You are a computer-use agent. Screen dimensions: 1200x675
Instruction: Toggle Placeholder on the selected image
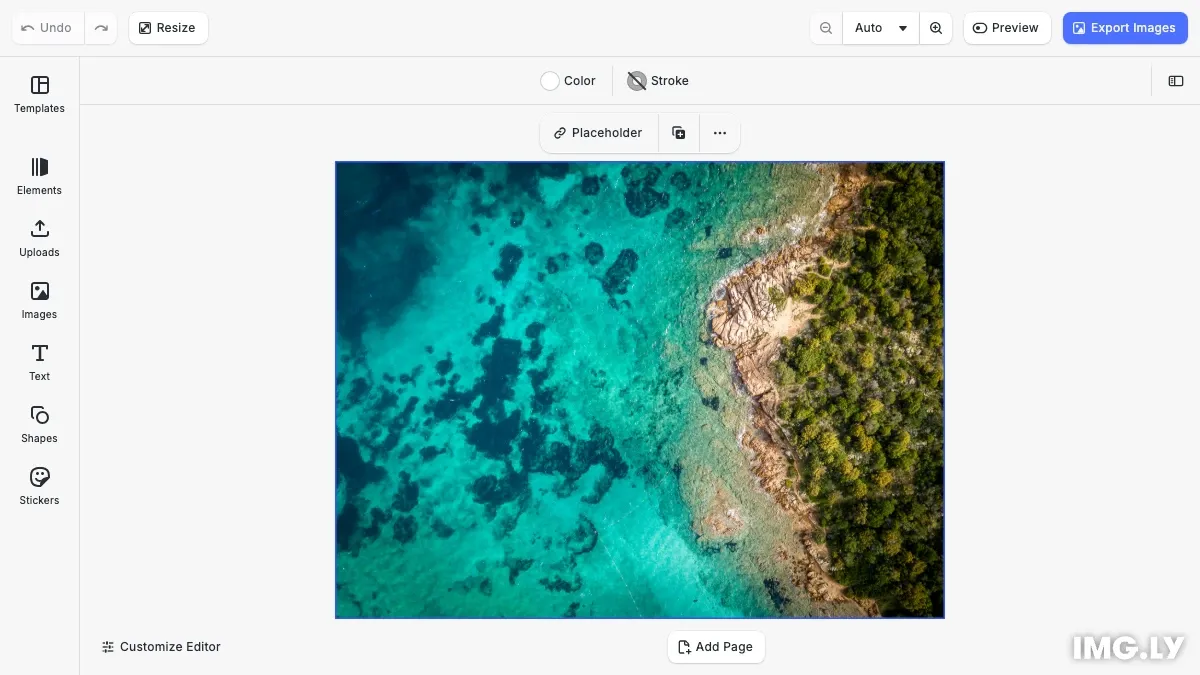[598, 133]
